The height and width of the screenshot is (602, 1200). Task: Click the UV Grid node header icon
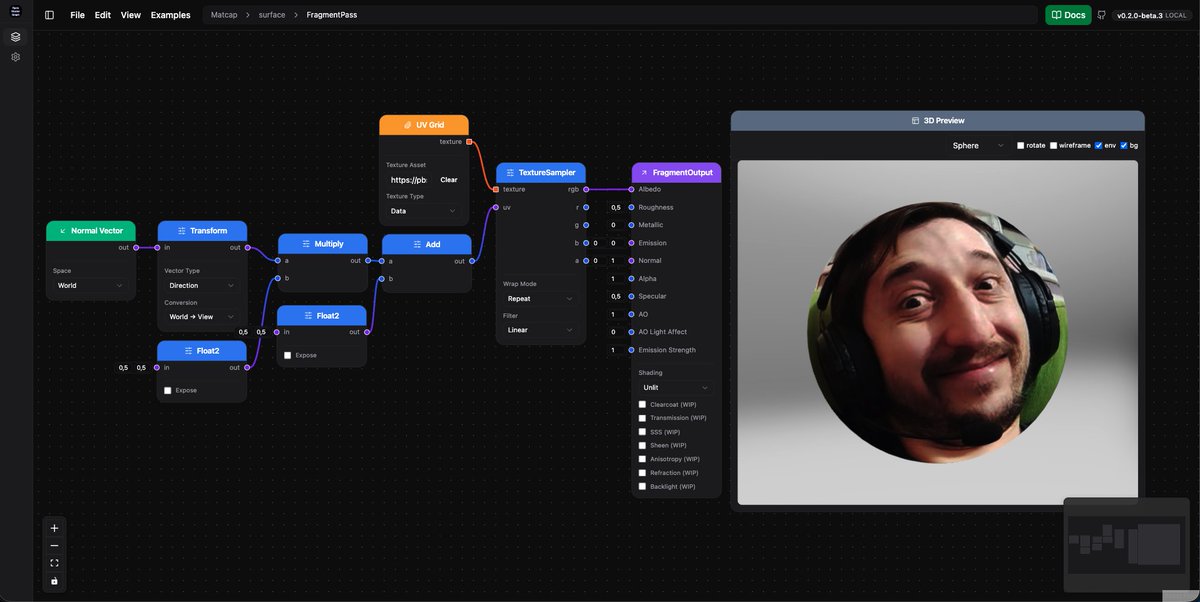(407, 125)
